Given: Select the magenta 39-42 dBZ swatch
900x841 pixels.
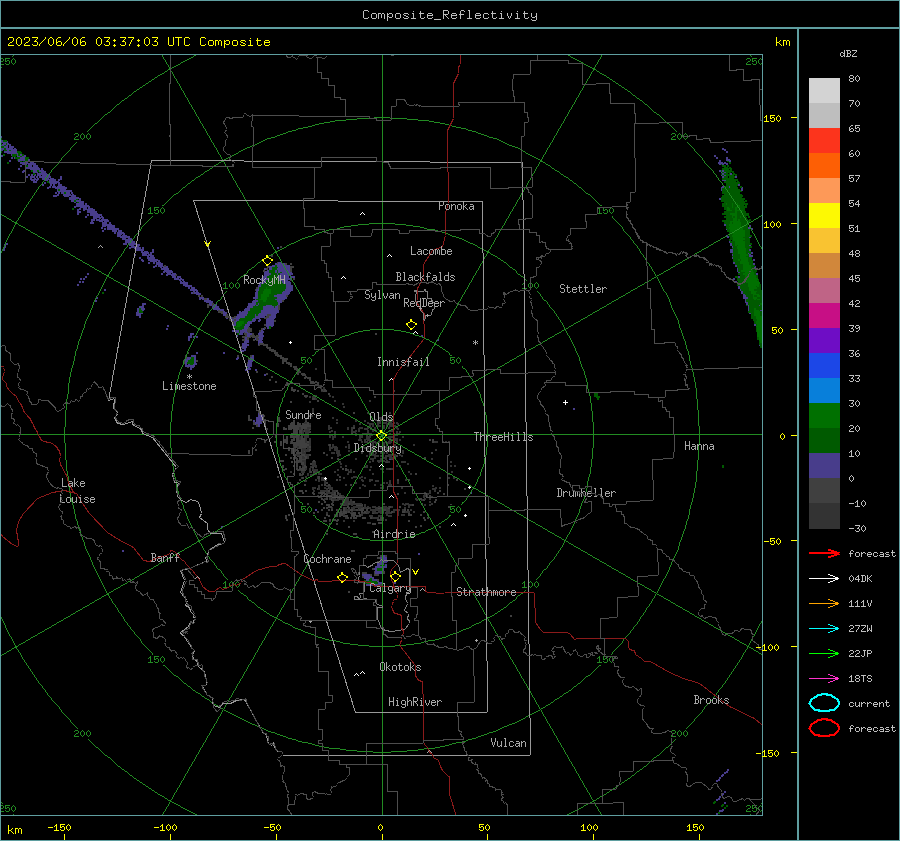Looking at the screenshot, I should point(824,316).
